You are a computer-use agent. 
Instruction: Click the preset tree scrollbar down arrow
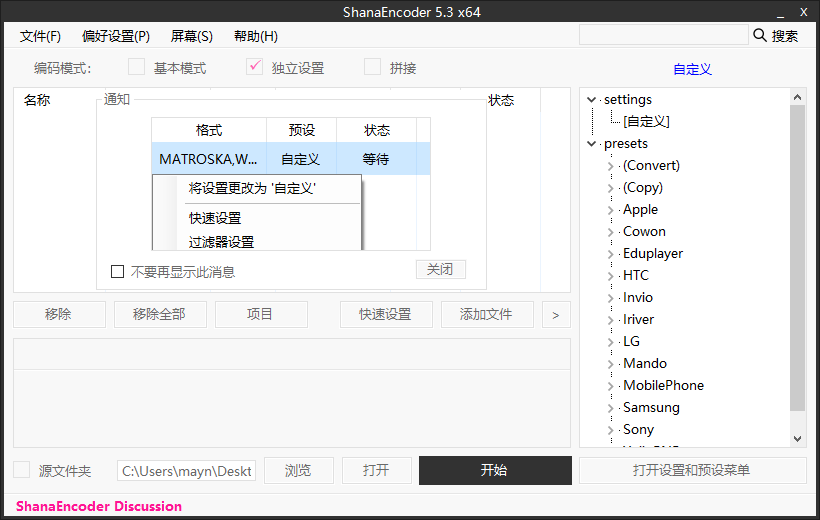(x=797, y=439)
